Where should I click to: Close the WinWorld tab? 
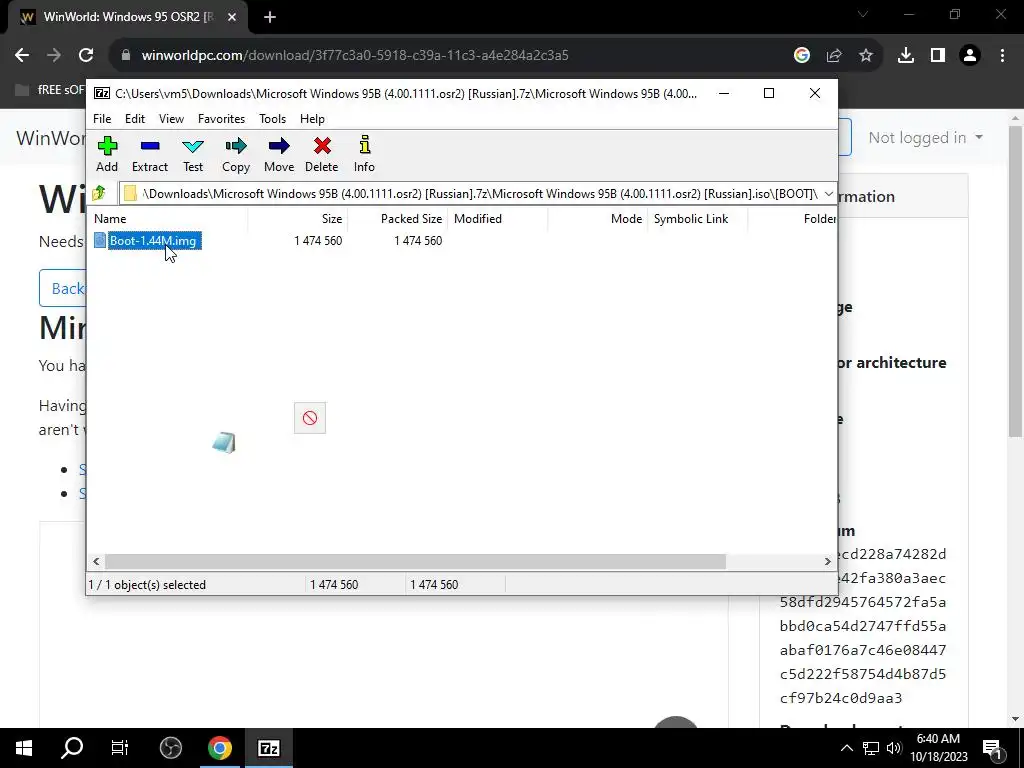(232, 18)
